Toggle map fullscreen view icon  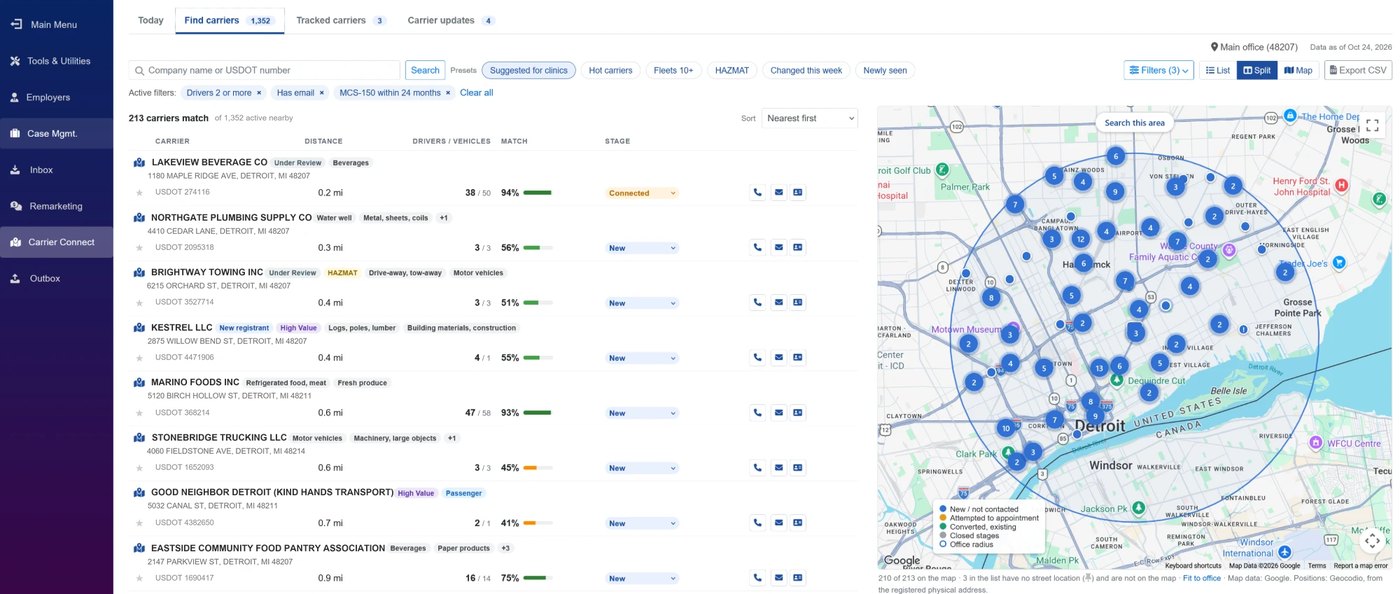point(1372,126)
